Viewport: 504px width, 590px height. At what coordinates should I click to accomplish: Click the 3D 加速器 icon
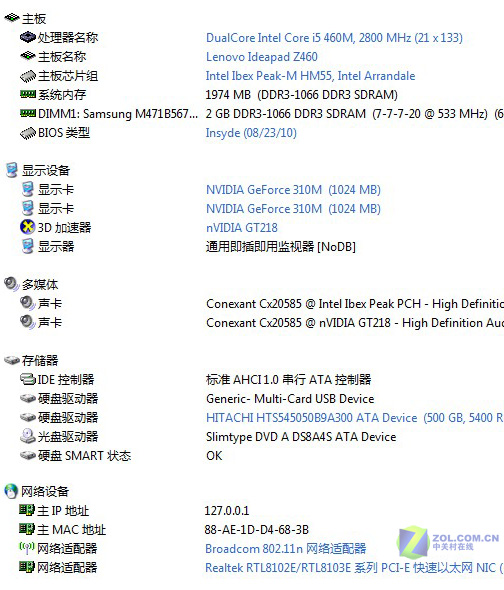27,227
